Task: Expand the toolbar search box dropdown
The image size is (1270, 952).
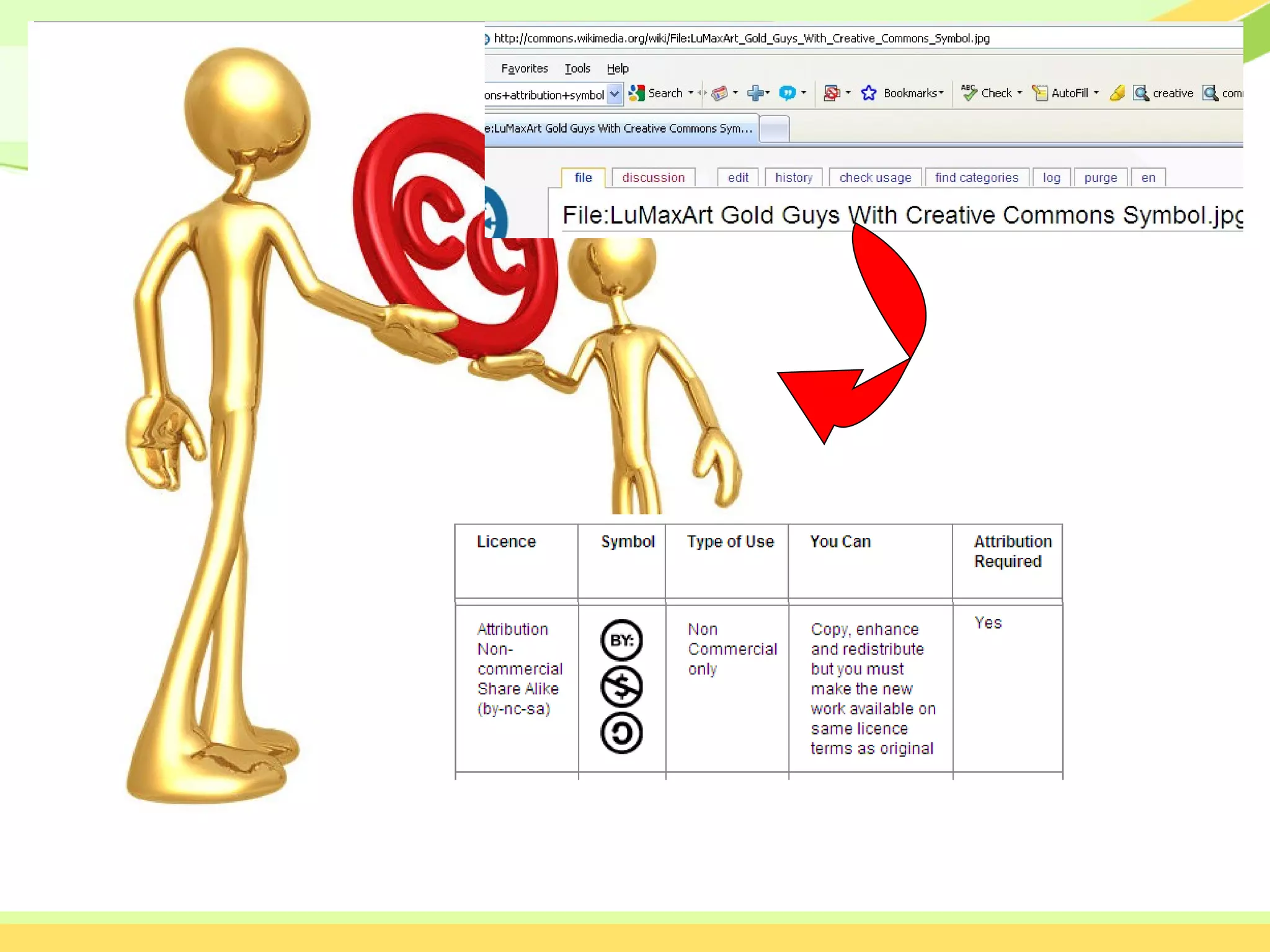Action: pyautogui.click(x=614, y=94)
